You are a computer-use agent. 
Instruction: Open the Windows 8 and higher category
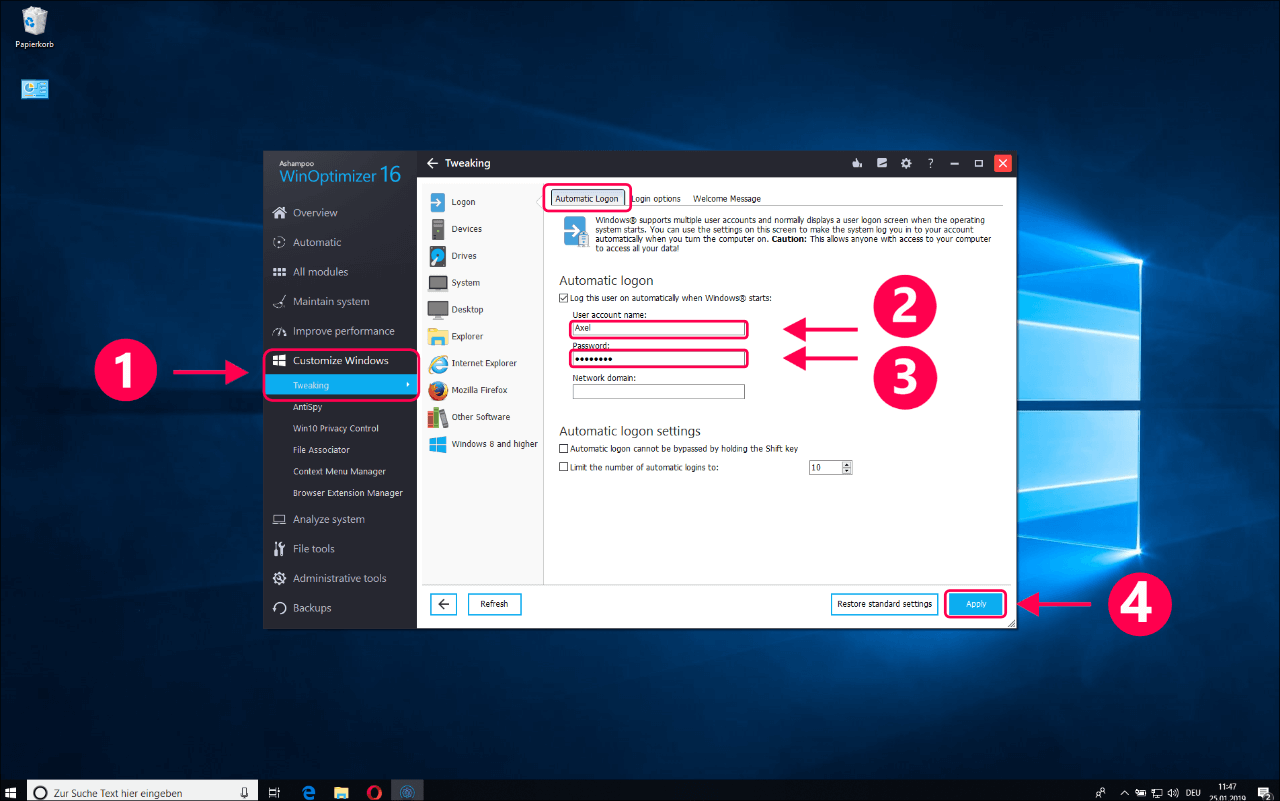(x=484, y=444)
